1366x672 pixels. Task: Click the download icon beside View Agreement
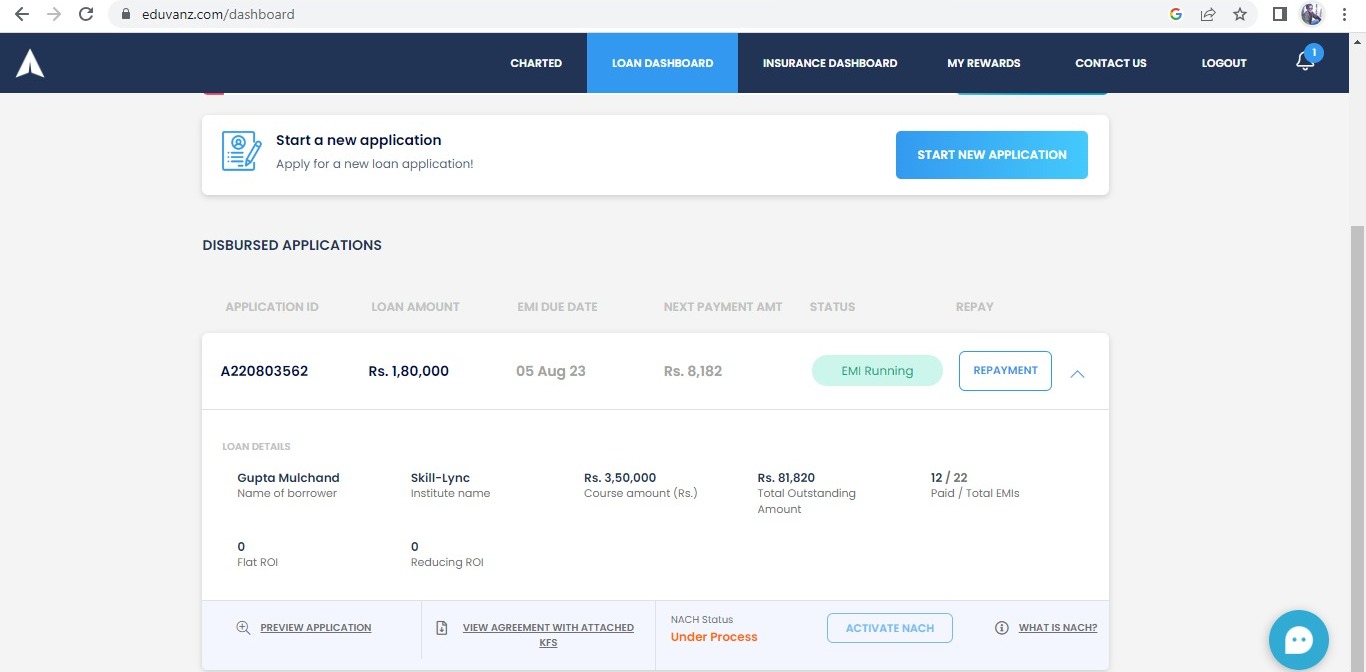click(x=442, y=628)
